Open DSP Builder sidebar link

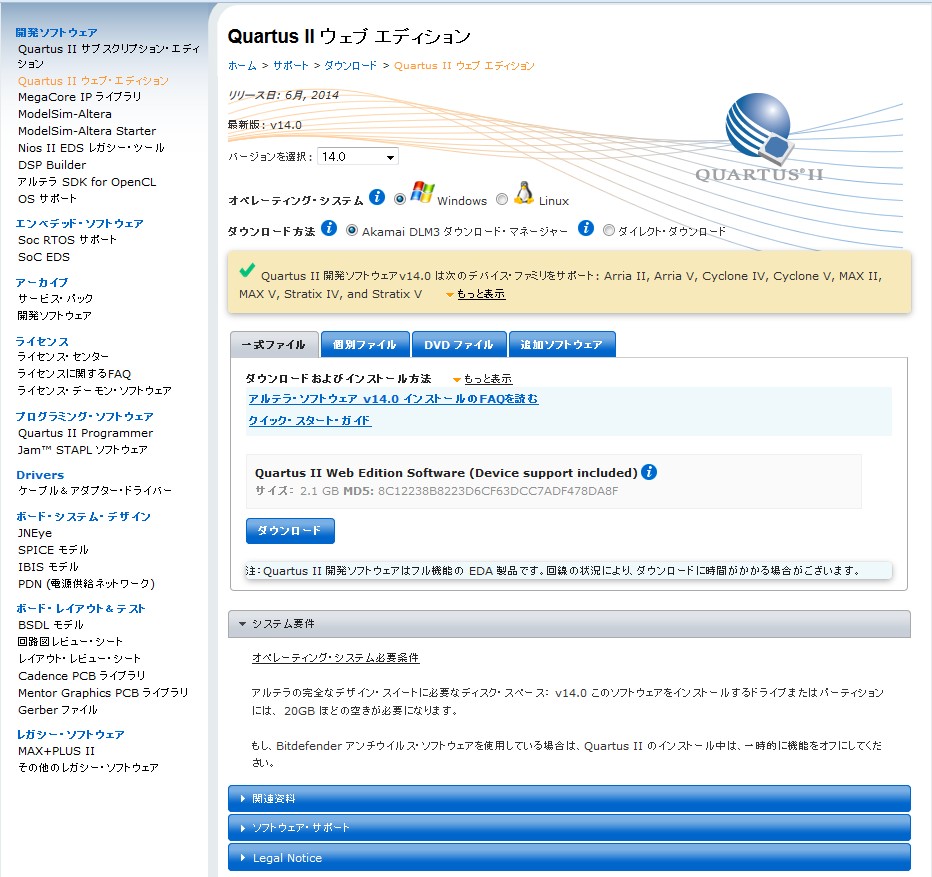pyautogui.click(x=52, y=165)
